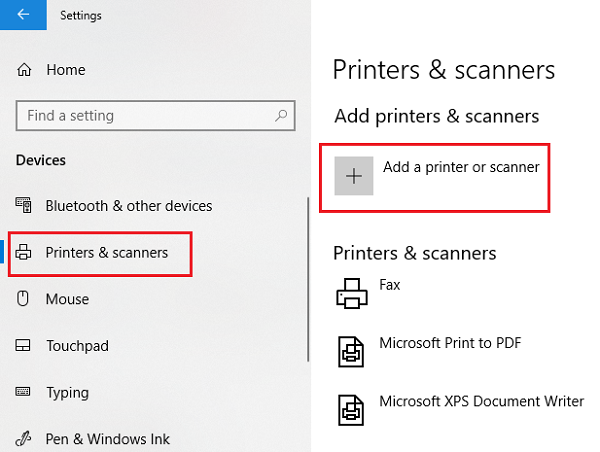Go to Settings Home
Screen dimensions: 600x452
[65, 70]
